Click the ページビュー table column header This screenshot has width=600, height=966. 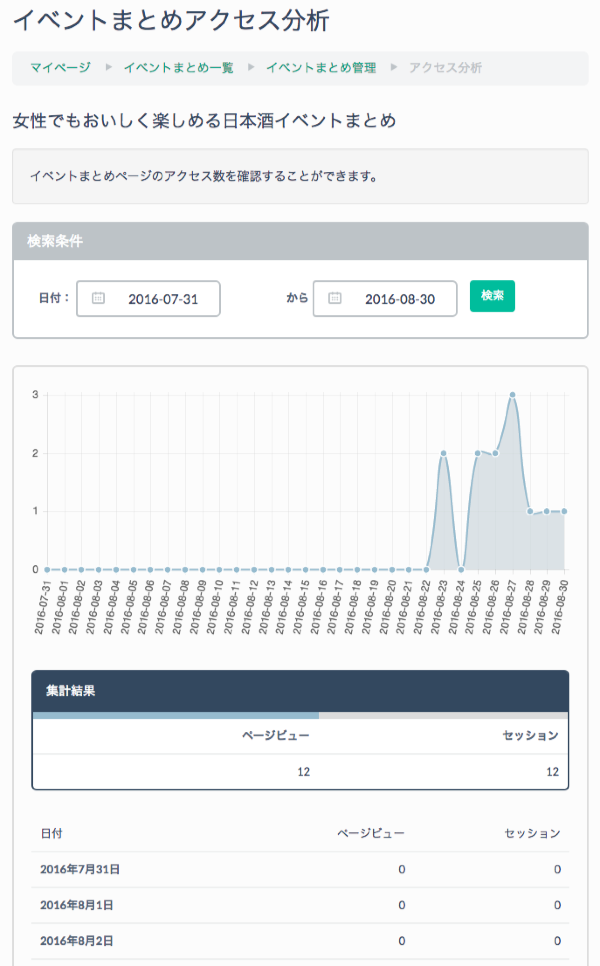tap(370, 833)
